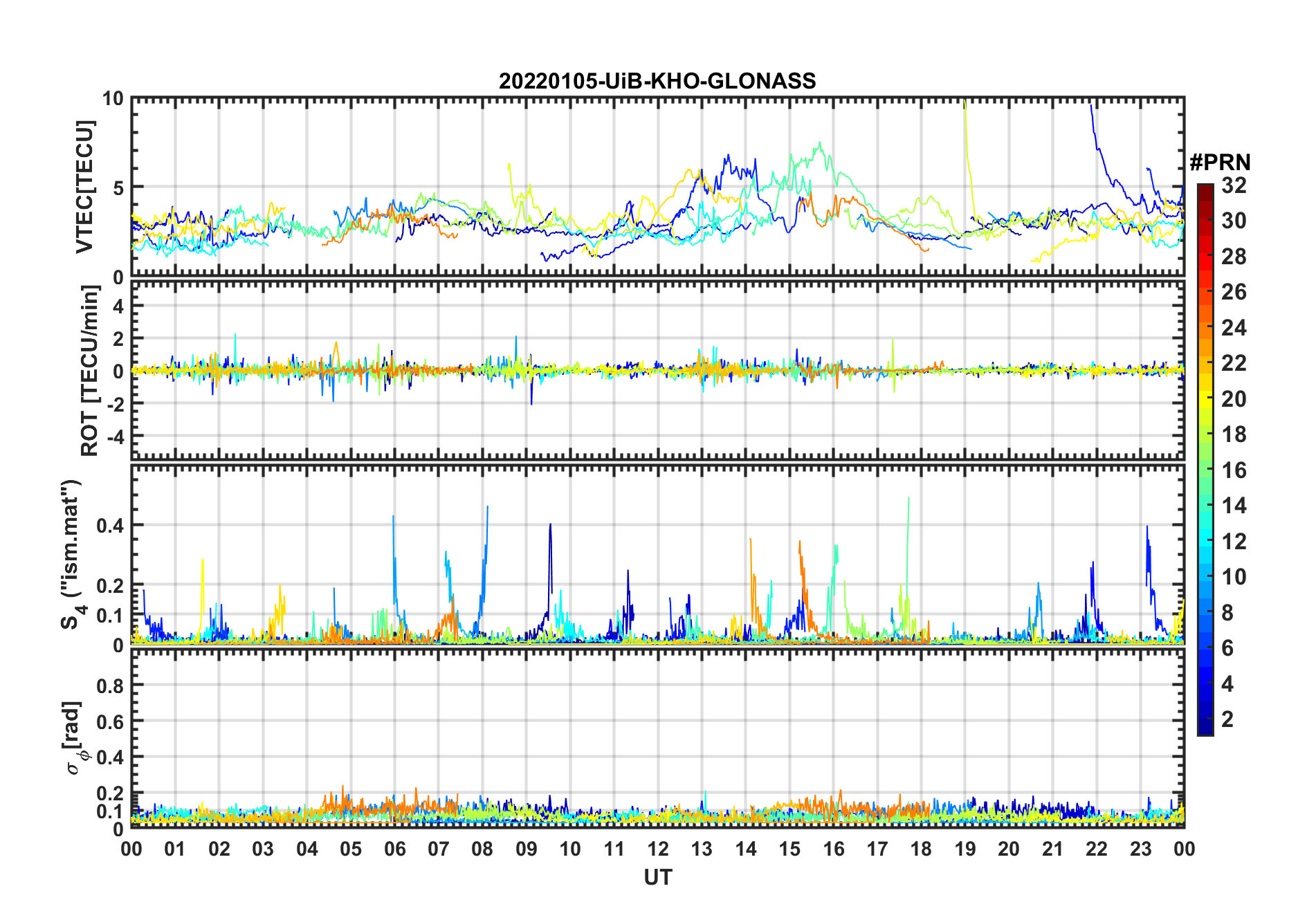The image size is (1316, 920).
Task: Click colorbar tick label 2
Action: click(x=1227, y=719)
